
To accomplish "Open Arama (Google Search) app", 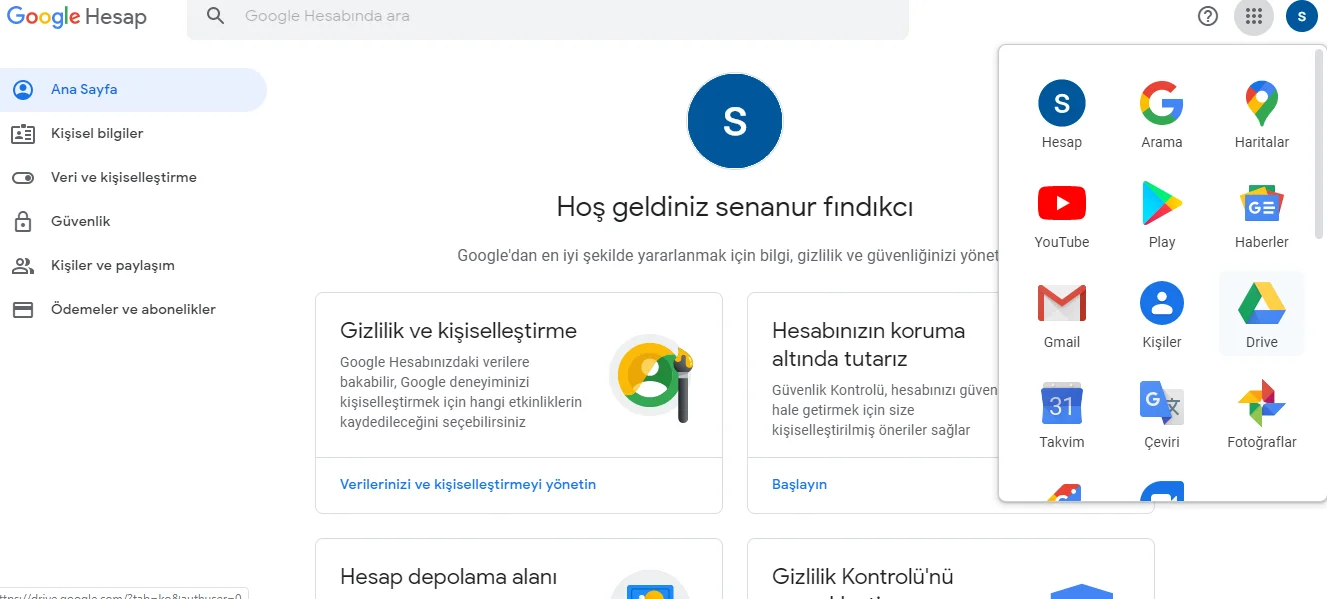I will click(x=1161, y=114).
